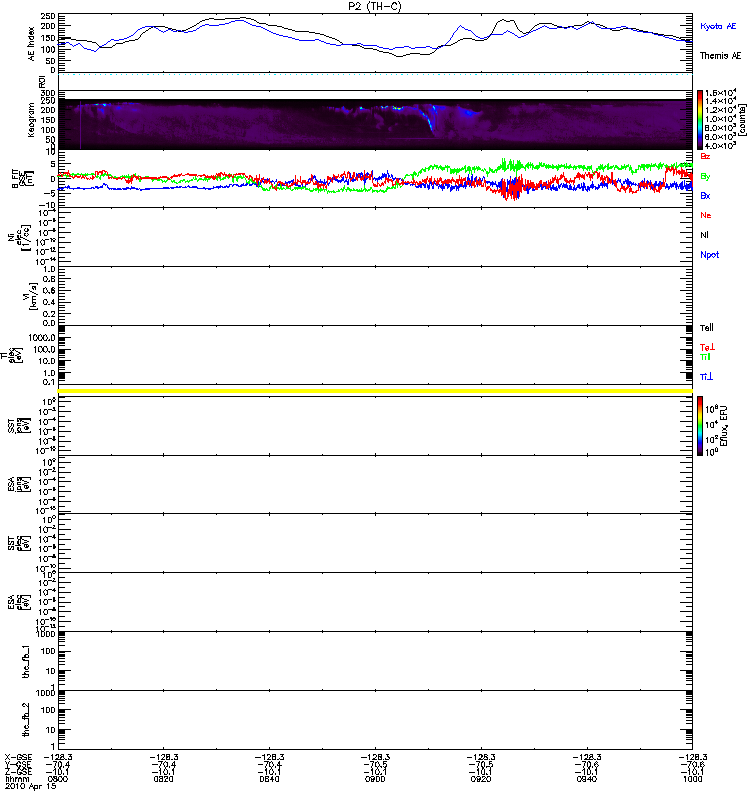Screen dimensions: 750x800
Task: Click the "0800" time tick label
Action: [58, 779]
